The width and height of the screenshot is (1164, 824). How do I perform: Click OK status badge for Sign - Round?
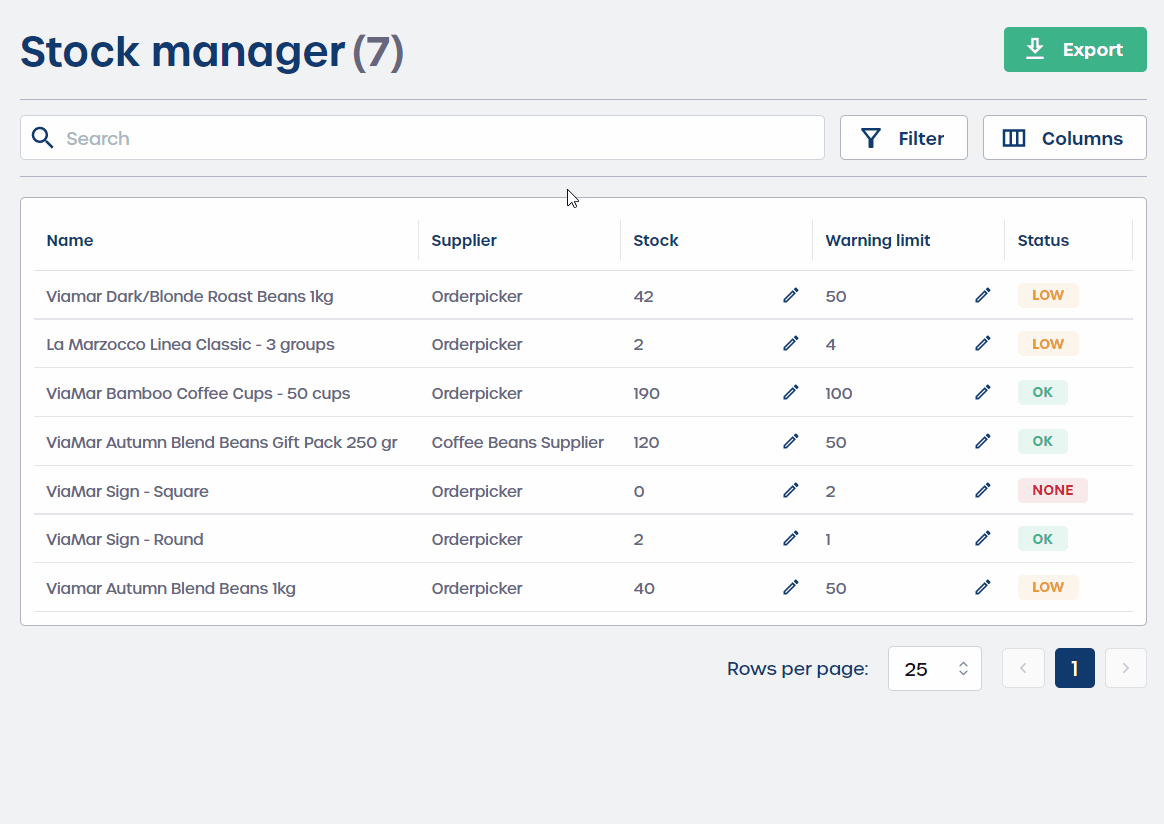[x=1042, y=539]
